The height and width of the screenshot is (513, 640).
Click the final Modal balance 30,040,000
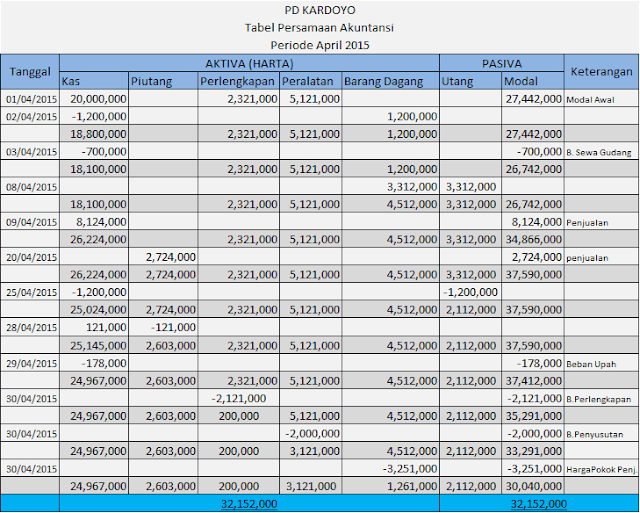tap(534, 486)
